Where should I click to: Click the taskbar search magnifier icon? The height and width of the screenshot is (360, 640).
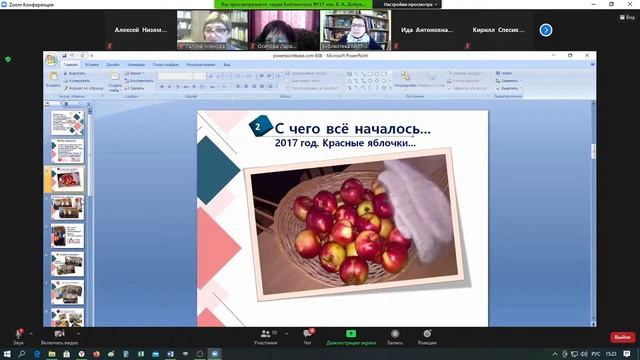click(x=22, y=354)
